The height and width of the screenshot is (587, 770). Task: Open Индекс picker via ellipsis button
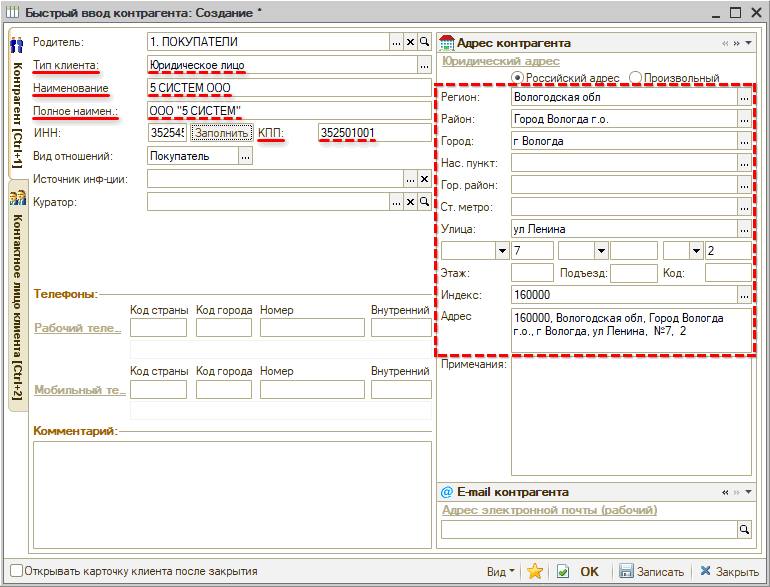[x=744, y=295]
